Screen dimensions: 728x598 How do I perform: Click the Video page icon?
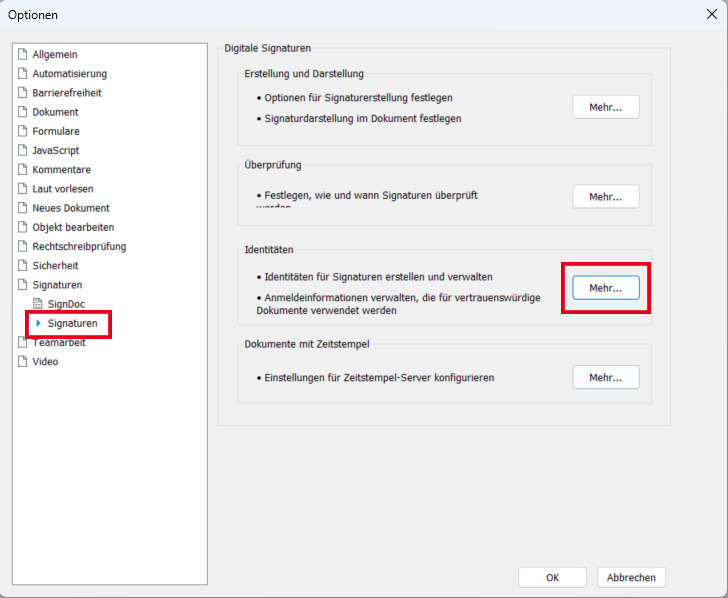(x=23, y=362)
